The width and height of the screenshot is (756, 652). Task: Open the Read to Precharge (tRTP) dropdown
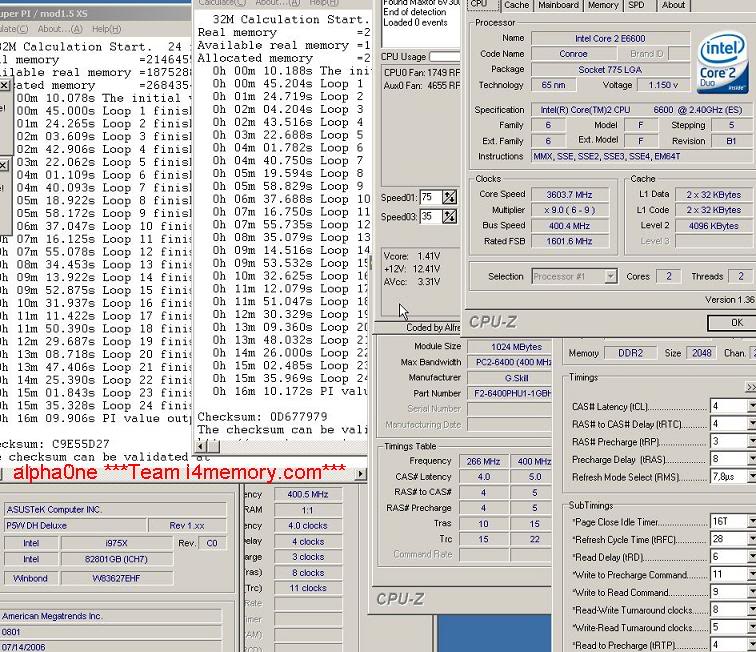click(751, 645)
